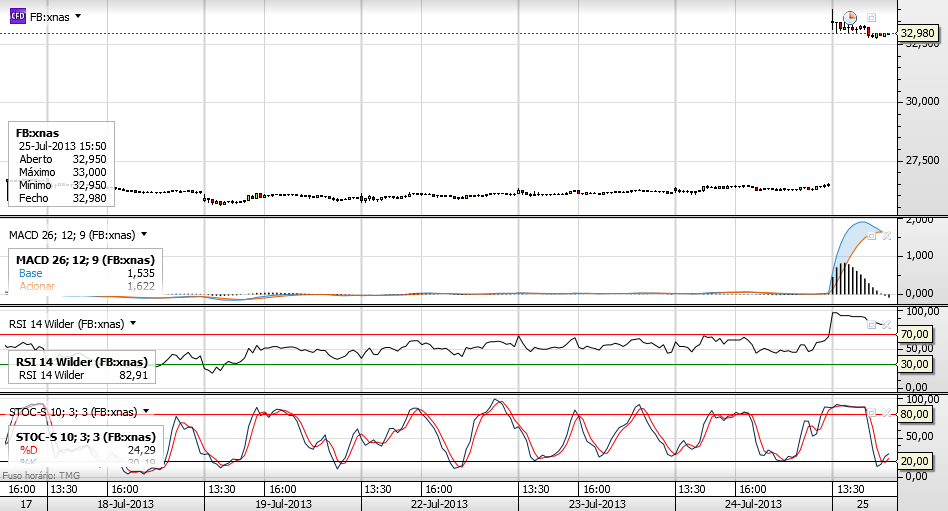This screenshot has height=511, width=948.
Task: Remove the RSI 14 Wilder panel
Action: [x=886, y=325]
